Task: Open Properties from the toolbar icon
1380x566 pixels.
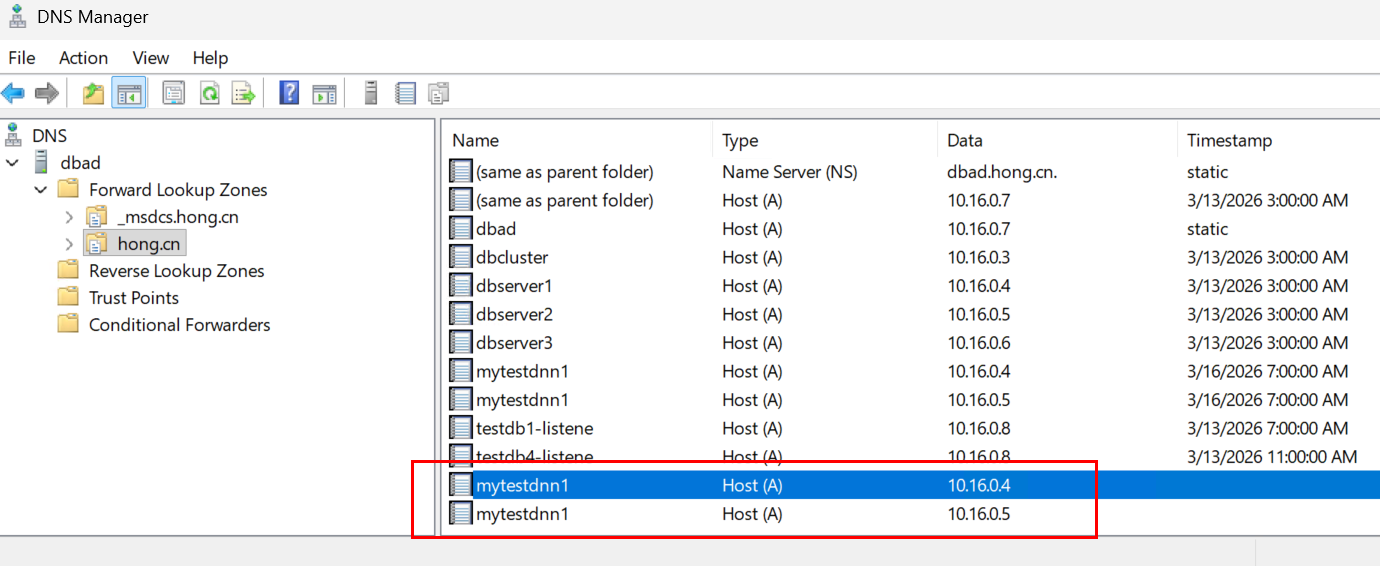Action: (174, 94)
